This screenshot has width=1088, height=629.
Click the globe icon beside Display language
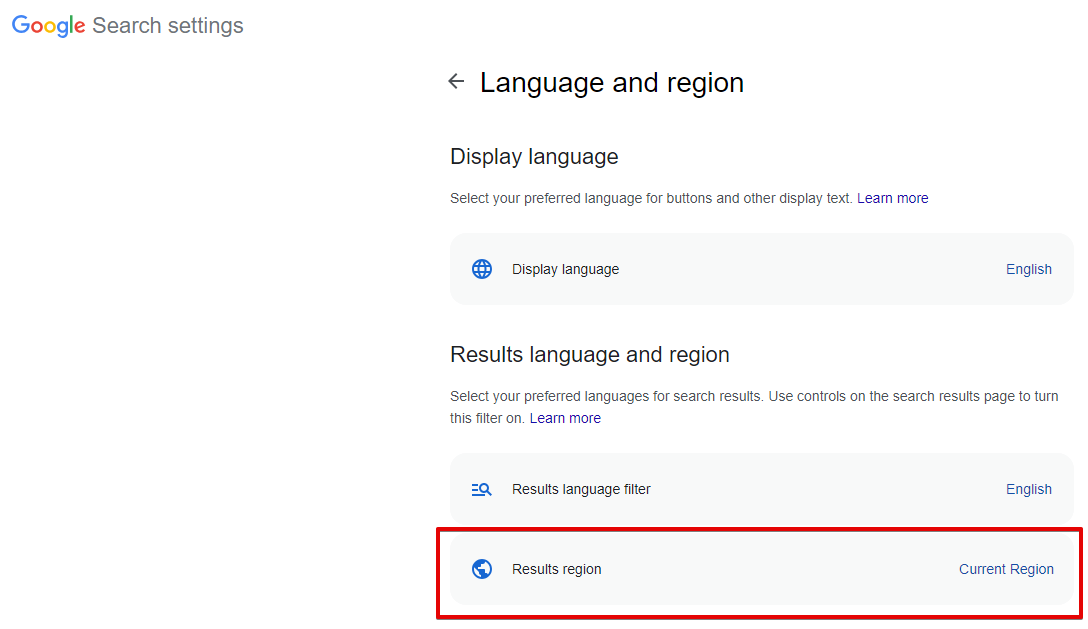click(481, 268)
